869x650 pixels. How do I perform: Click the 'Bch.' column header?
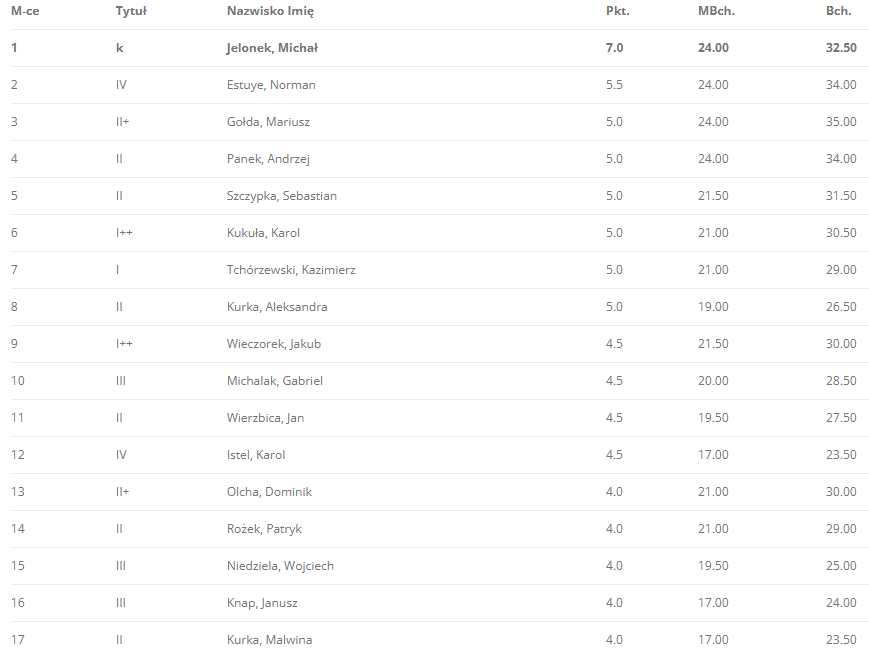point(839,11)
